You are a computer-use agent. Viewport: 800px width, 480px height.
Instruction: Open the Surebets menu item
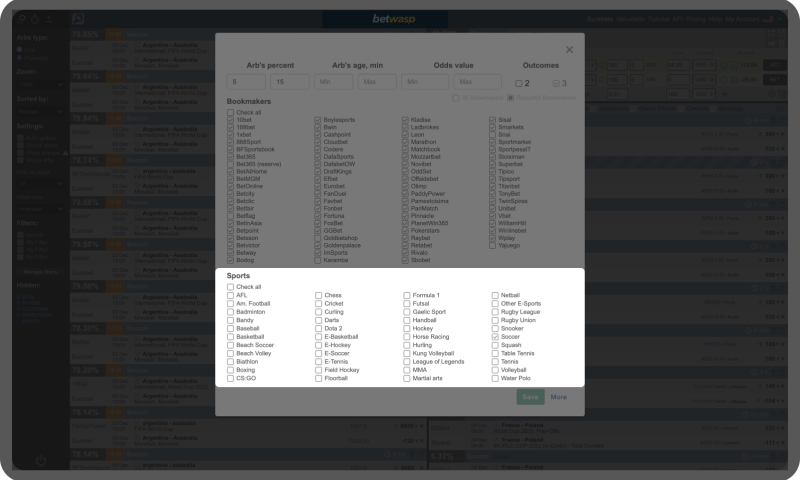pos(600,19)
